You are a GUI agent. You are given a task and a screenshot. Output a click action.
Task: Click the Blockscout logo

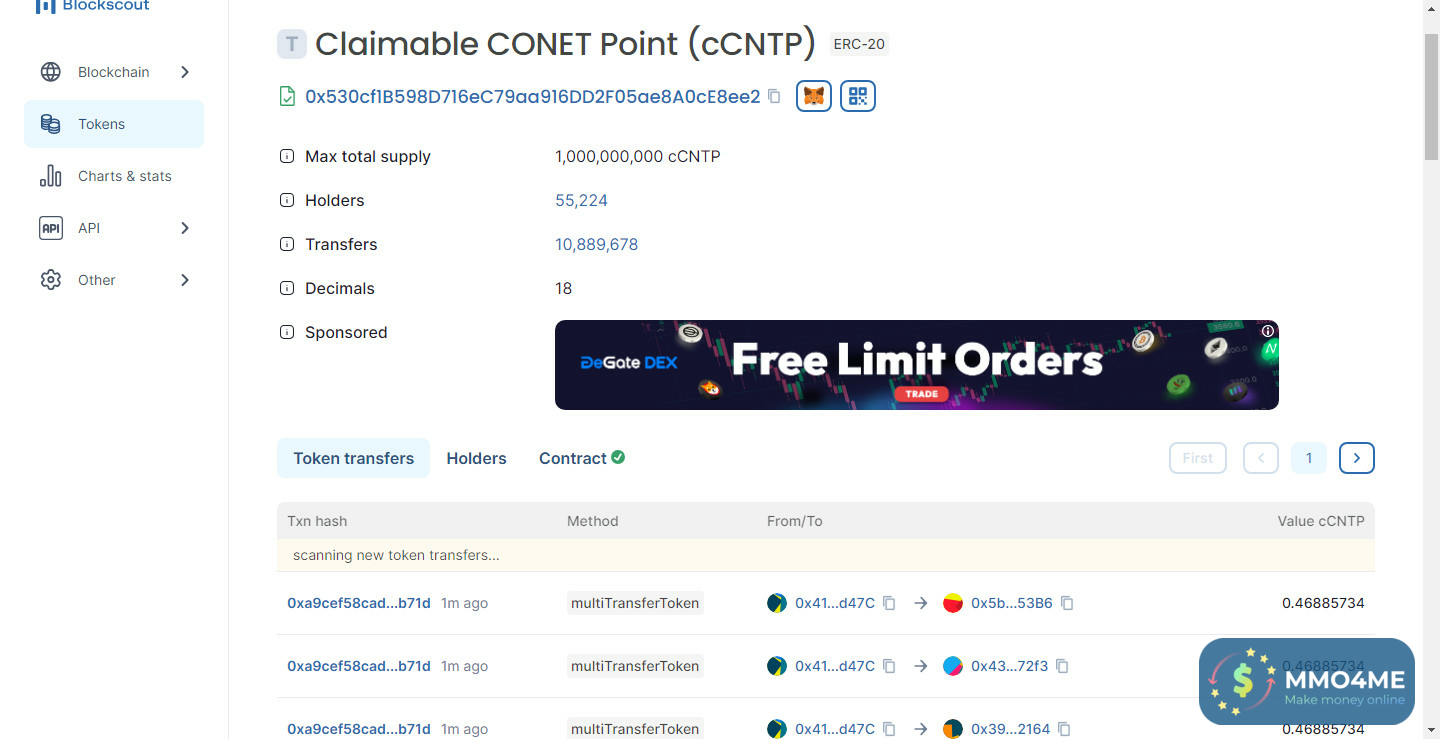92,5
